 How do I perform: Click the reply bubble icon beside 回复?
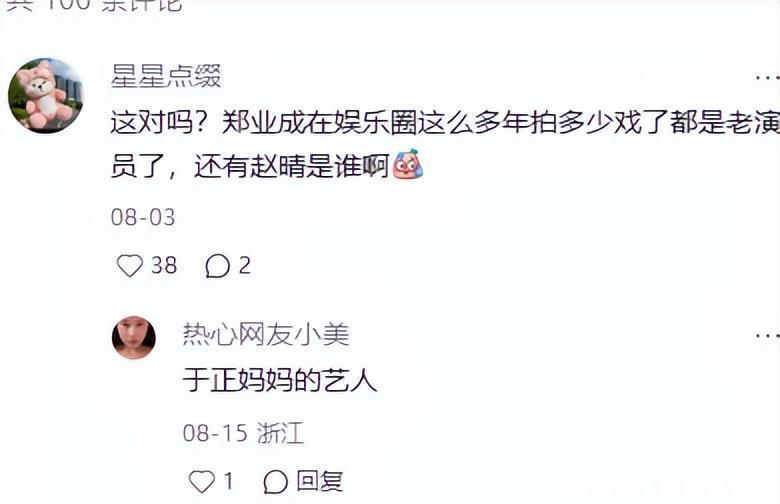point(276,482)
